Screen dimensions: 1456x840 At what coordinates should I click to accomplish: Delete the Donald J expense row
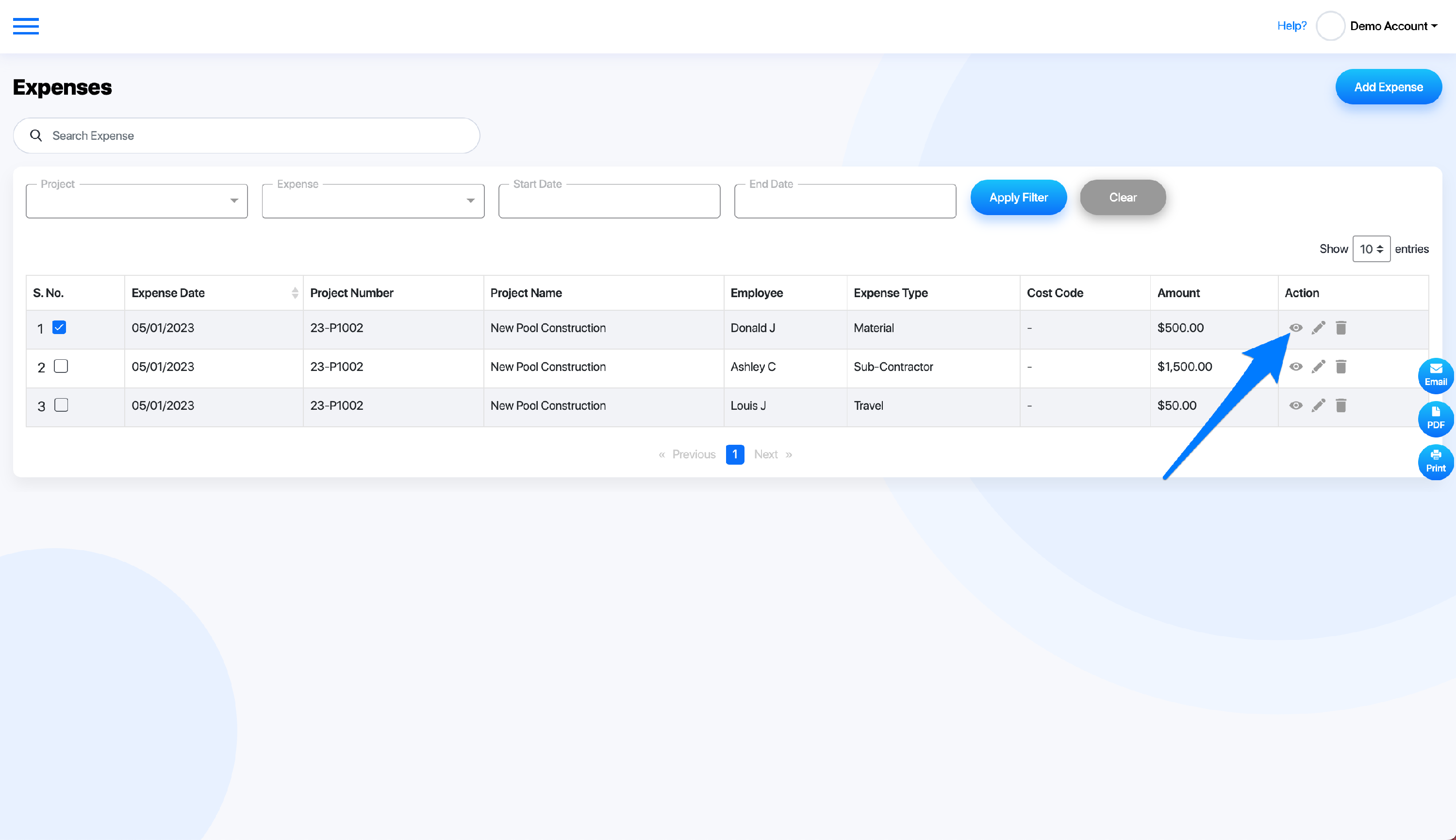pyautogui.click(x=1340, y=328)
